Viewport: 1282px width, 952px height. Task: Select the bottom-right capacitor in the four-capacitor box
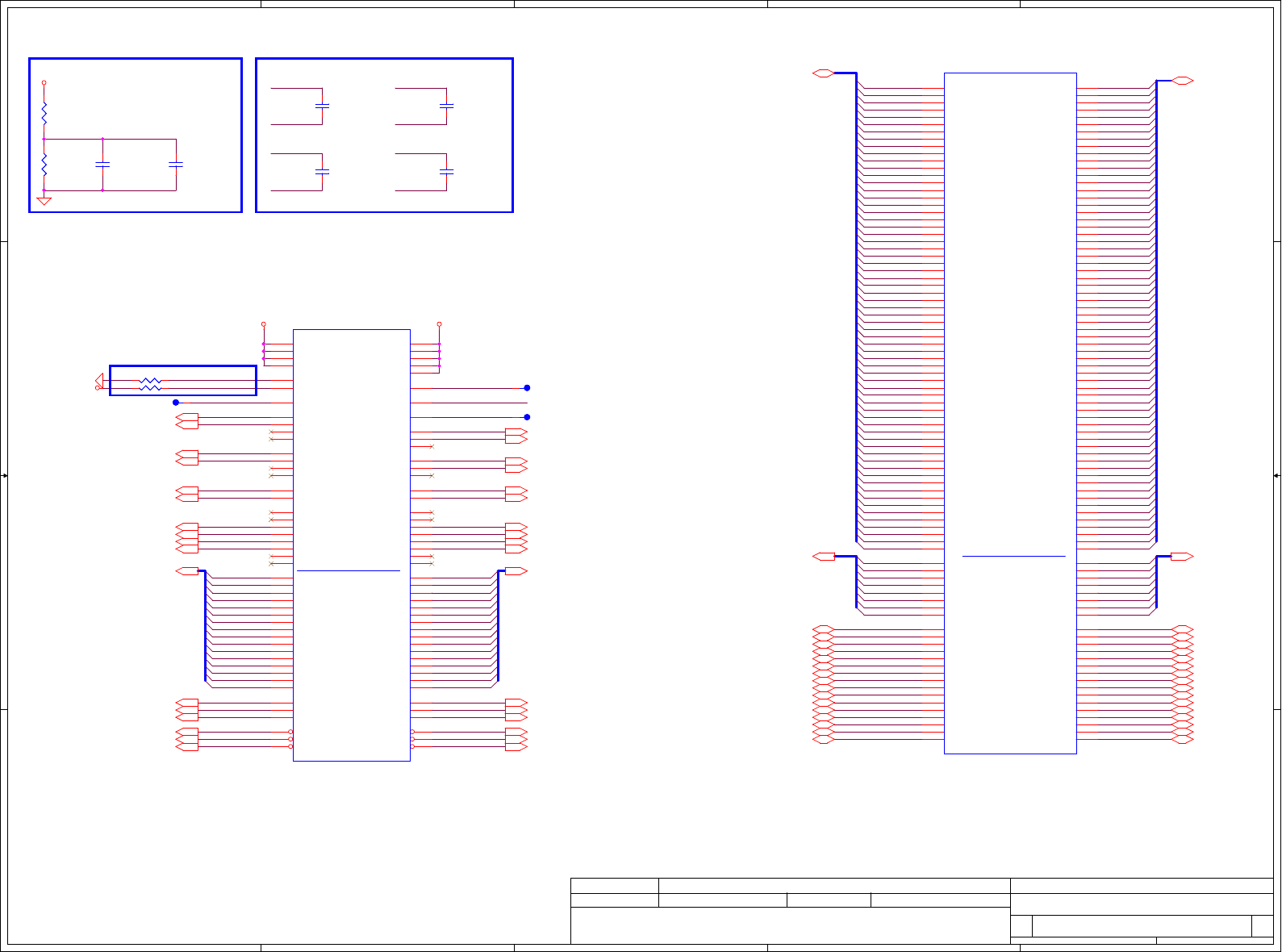coord(446,172)
